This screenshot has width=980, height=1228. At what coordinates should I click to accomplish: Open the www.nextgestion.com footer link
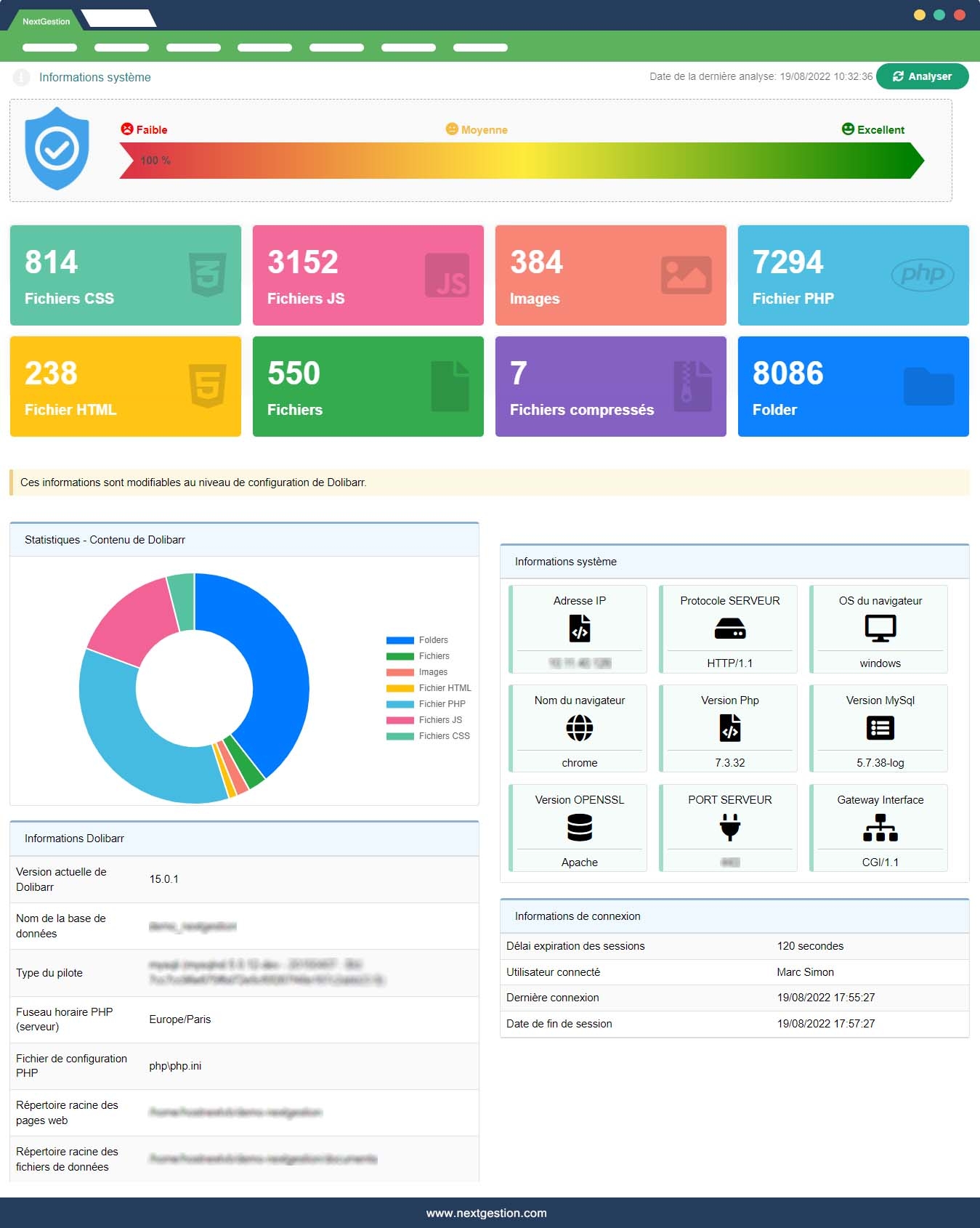click(x=486, y=1213)
